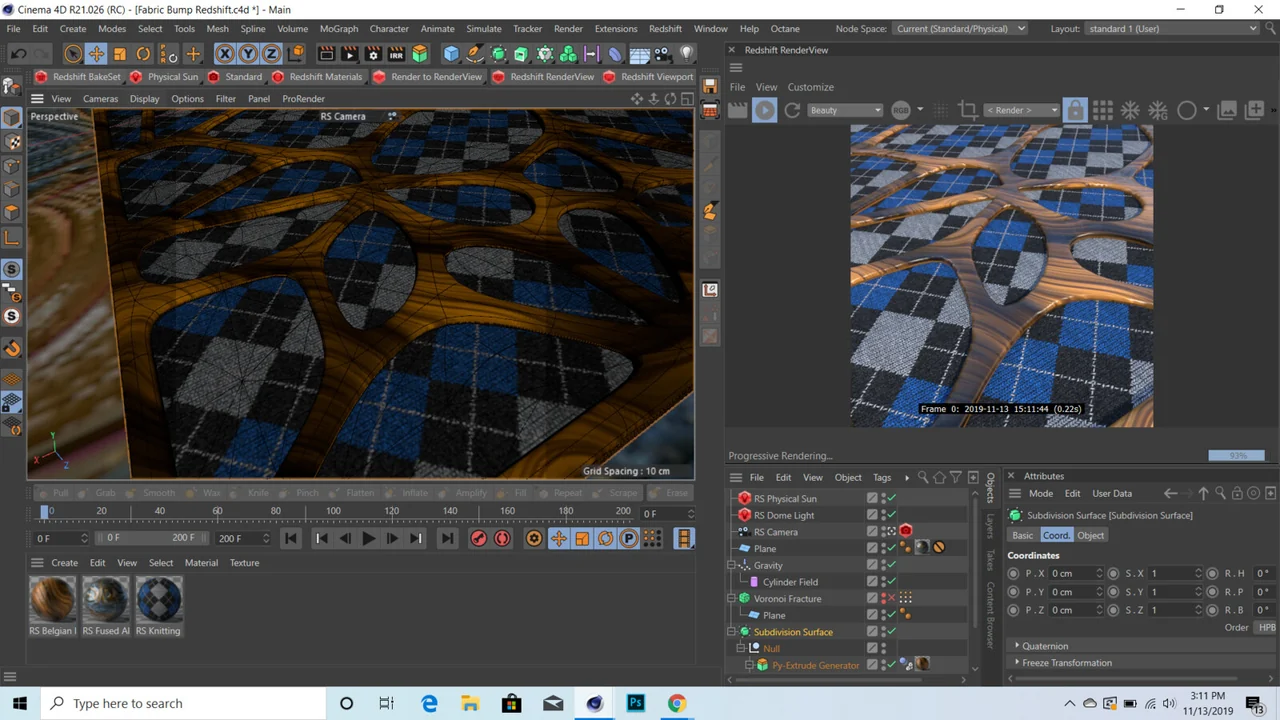Jump to end of animation
Screen dimensions: 1280x720
click(447, 539)
